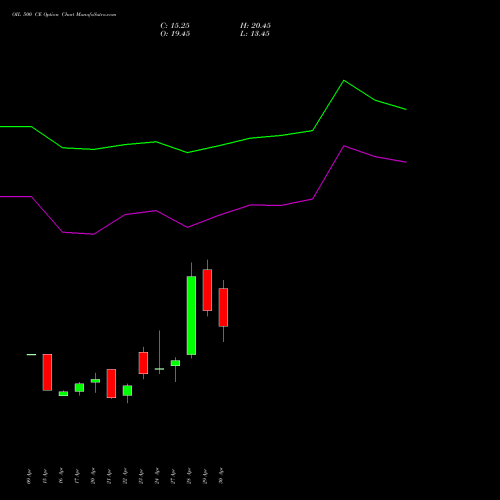The image size is (500, 500).
Task: Click the small green candle on 27 Apr
Action: [175, 363]
